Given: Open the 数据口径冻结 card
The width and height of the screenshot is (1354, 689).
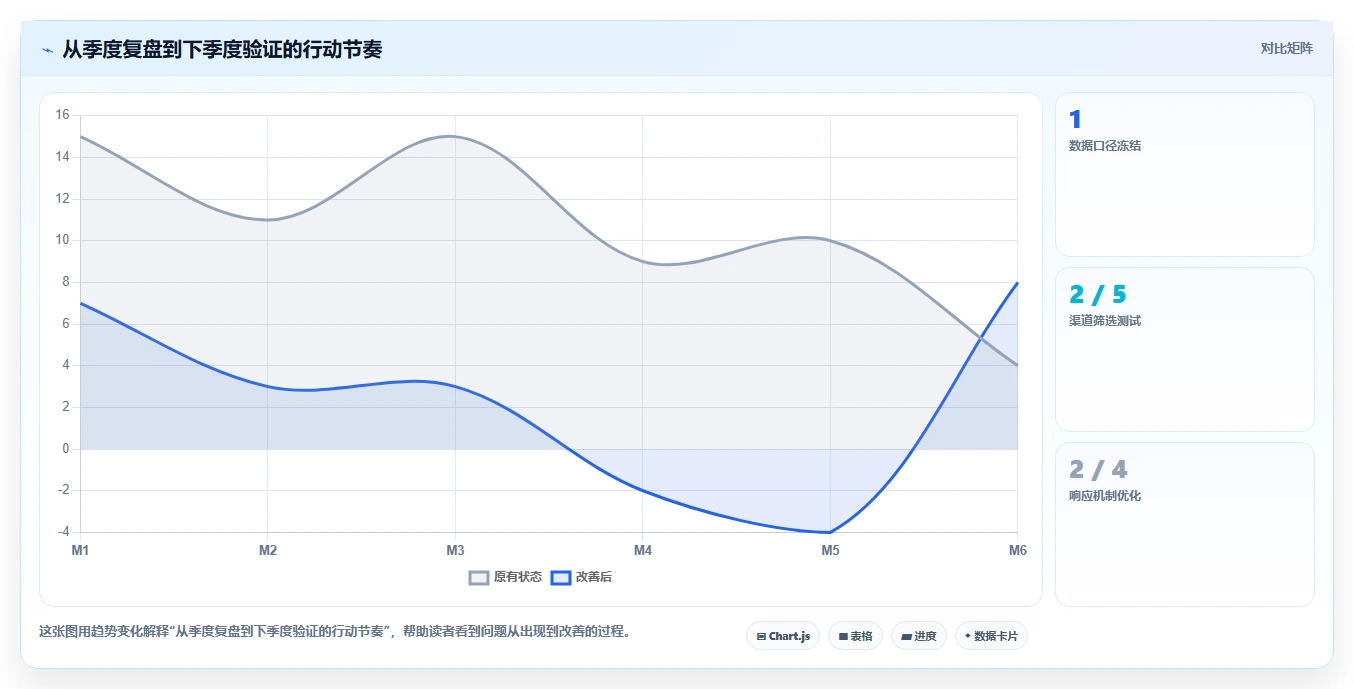Looking at the screenshot, I should pos(1184,175).
